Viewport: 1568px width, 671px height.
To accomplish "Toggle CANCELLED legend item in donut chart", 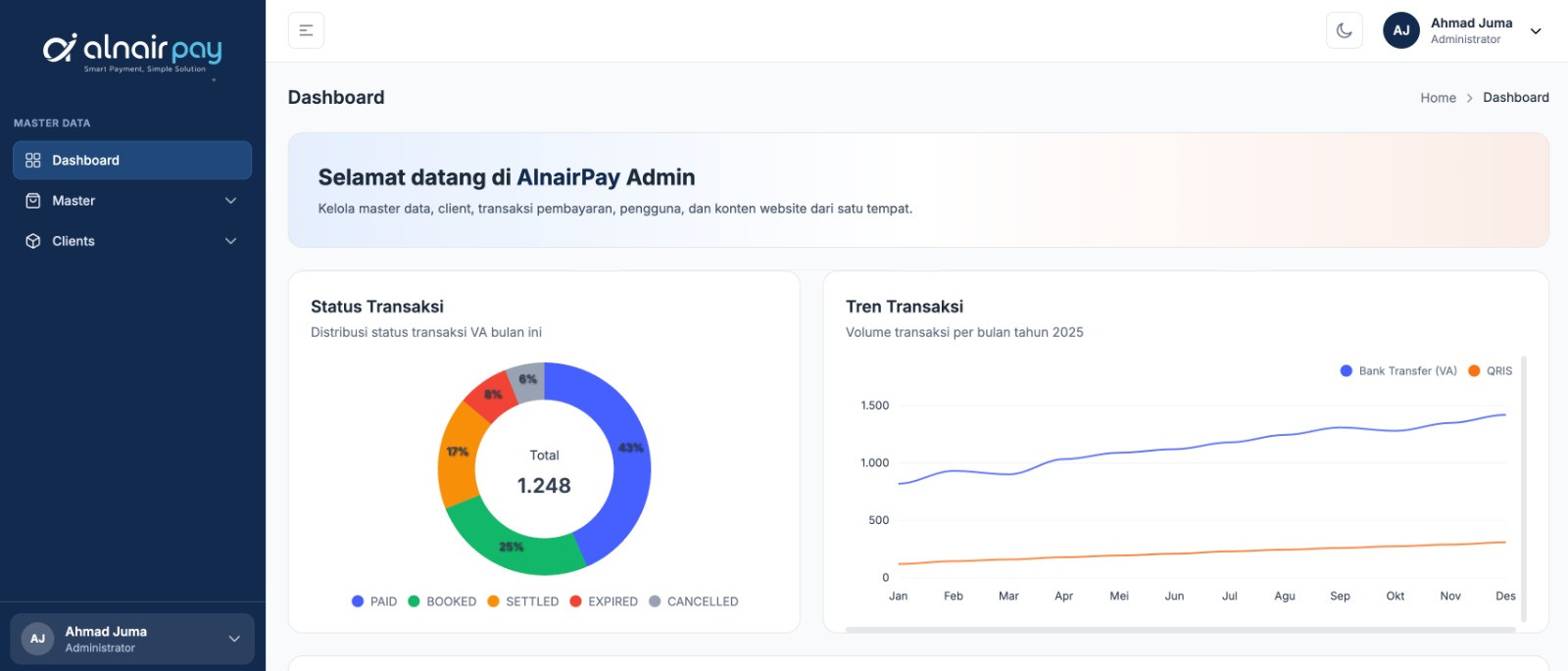I will [694, 601].
